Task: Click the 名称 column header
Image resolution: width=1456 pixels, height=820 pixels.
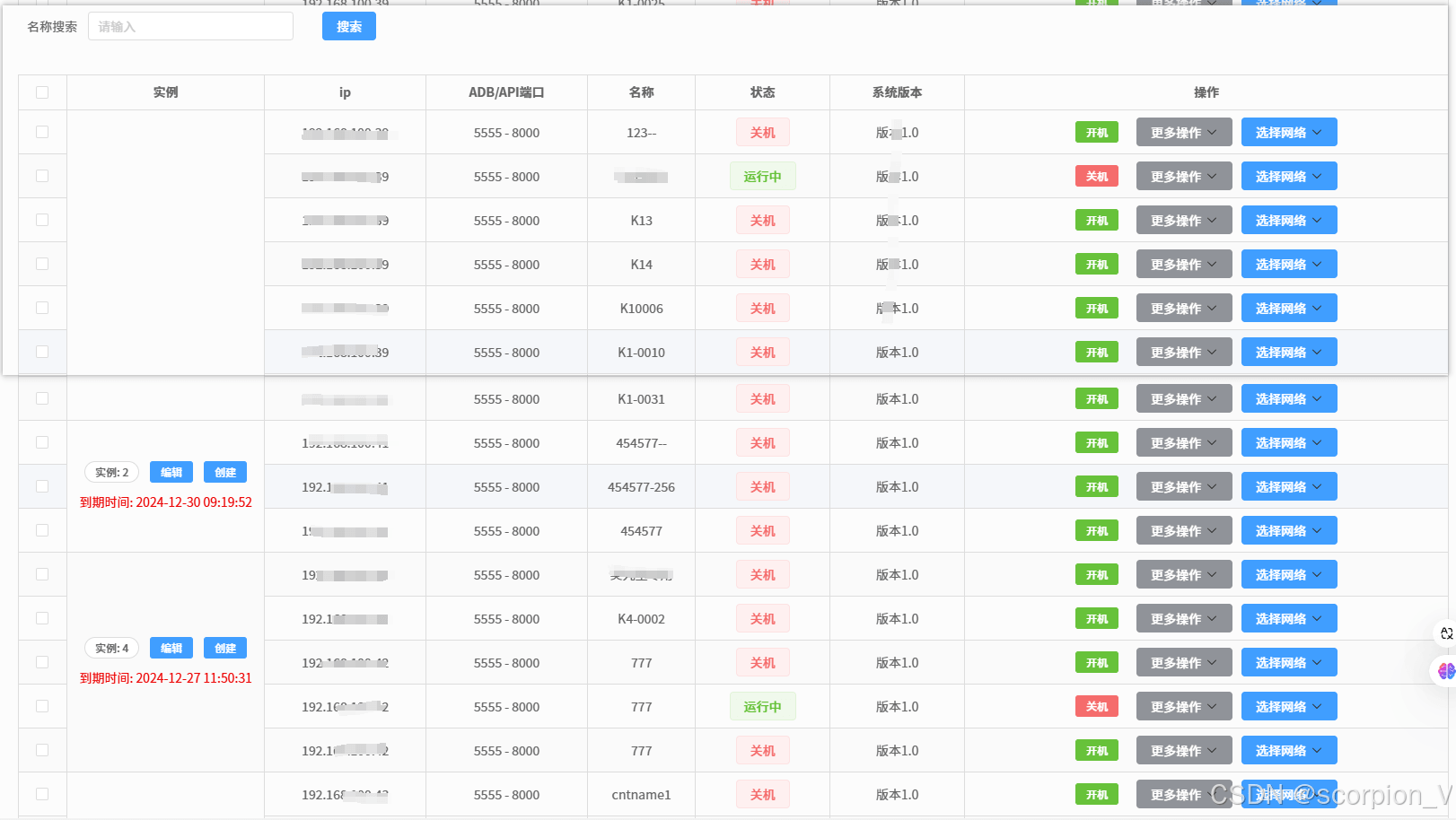Action: coord(641,92)
